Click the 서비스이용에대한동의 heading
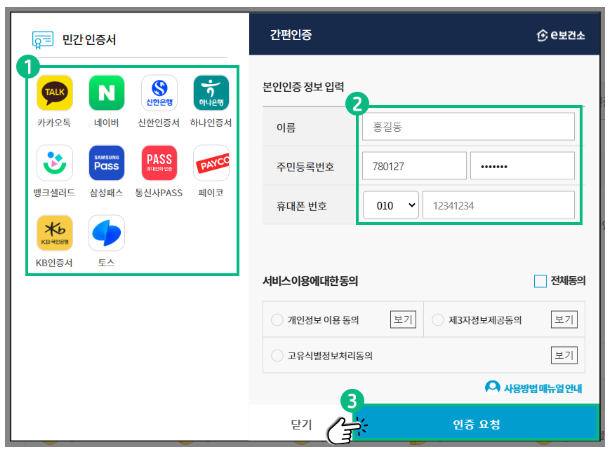Image resolution: width=611 pixels, height=449 pixels. click(x=310, y=281)
